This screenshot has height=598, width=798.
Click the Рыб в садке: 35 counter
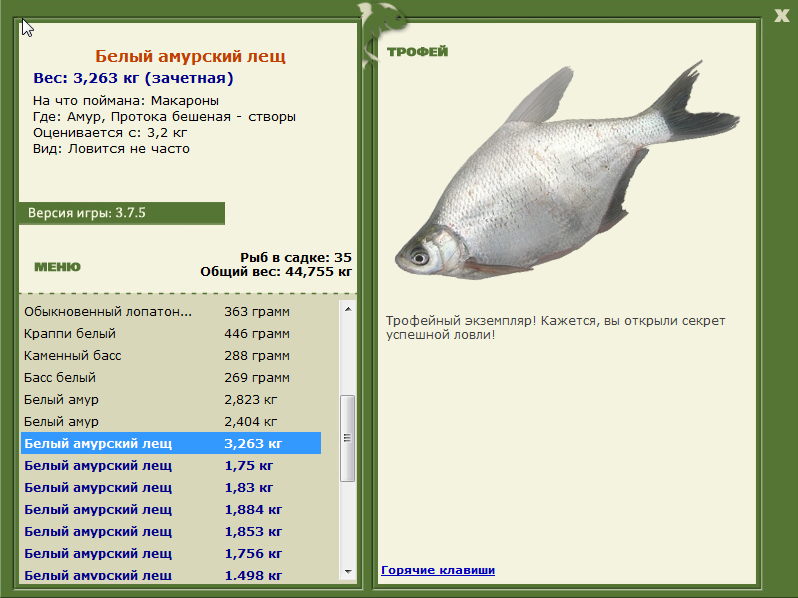(296, 258)
